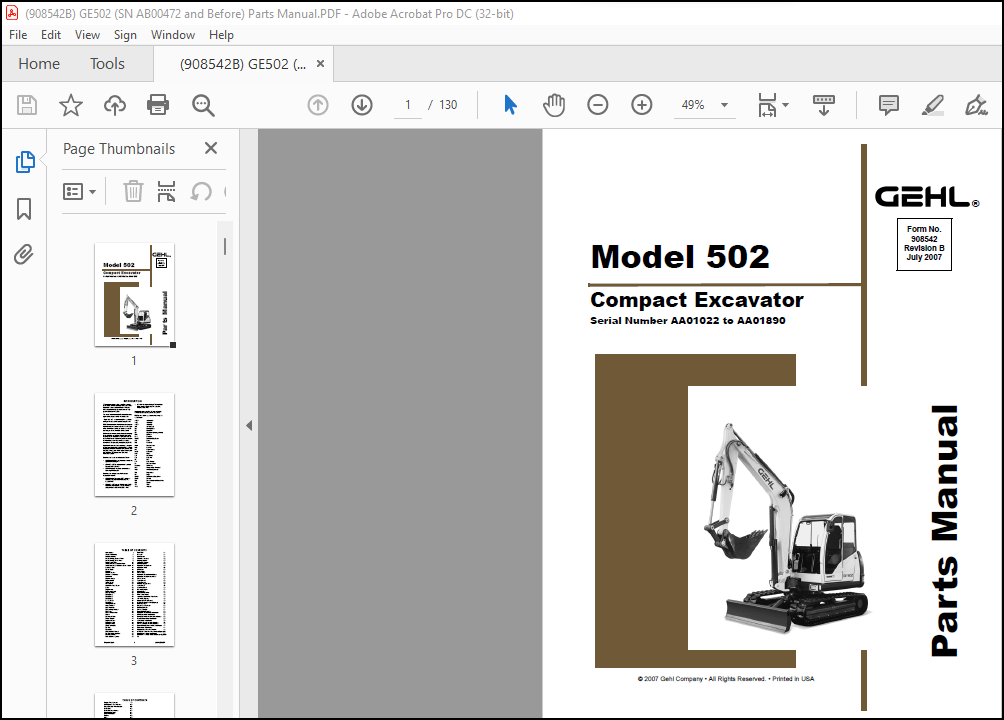Click the 2007 Gehl Company copyright line
Viewport: 1004px width, 720px height.
tap(726, 679)
